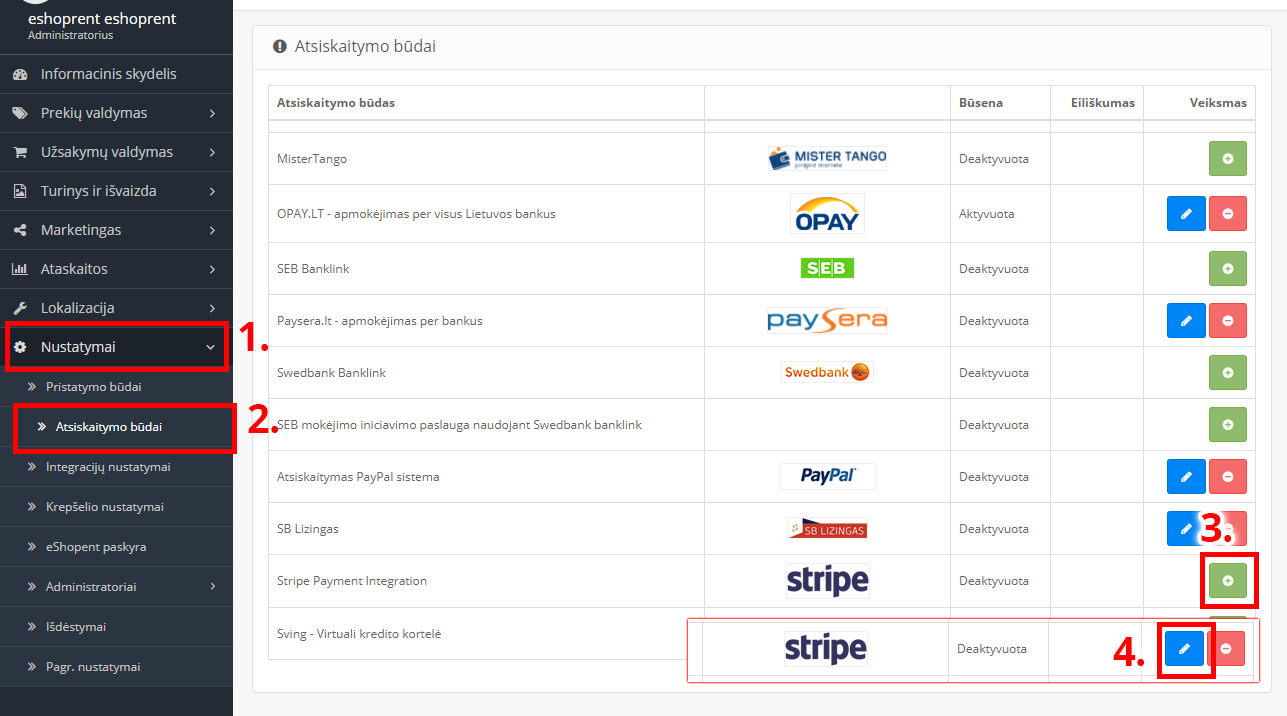Delete the Sving virtual credit card method
Image resolution: width=1287 pixels, height=716 pixels.
click(1226, 649)
